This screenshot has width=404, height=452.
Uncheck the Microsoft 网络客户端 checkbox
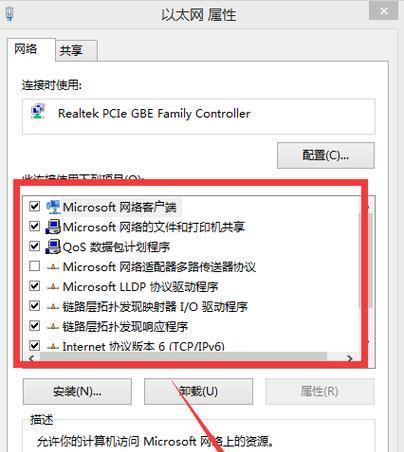[x=35, y=206]
